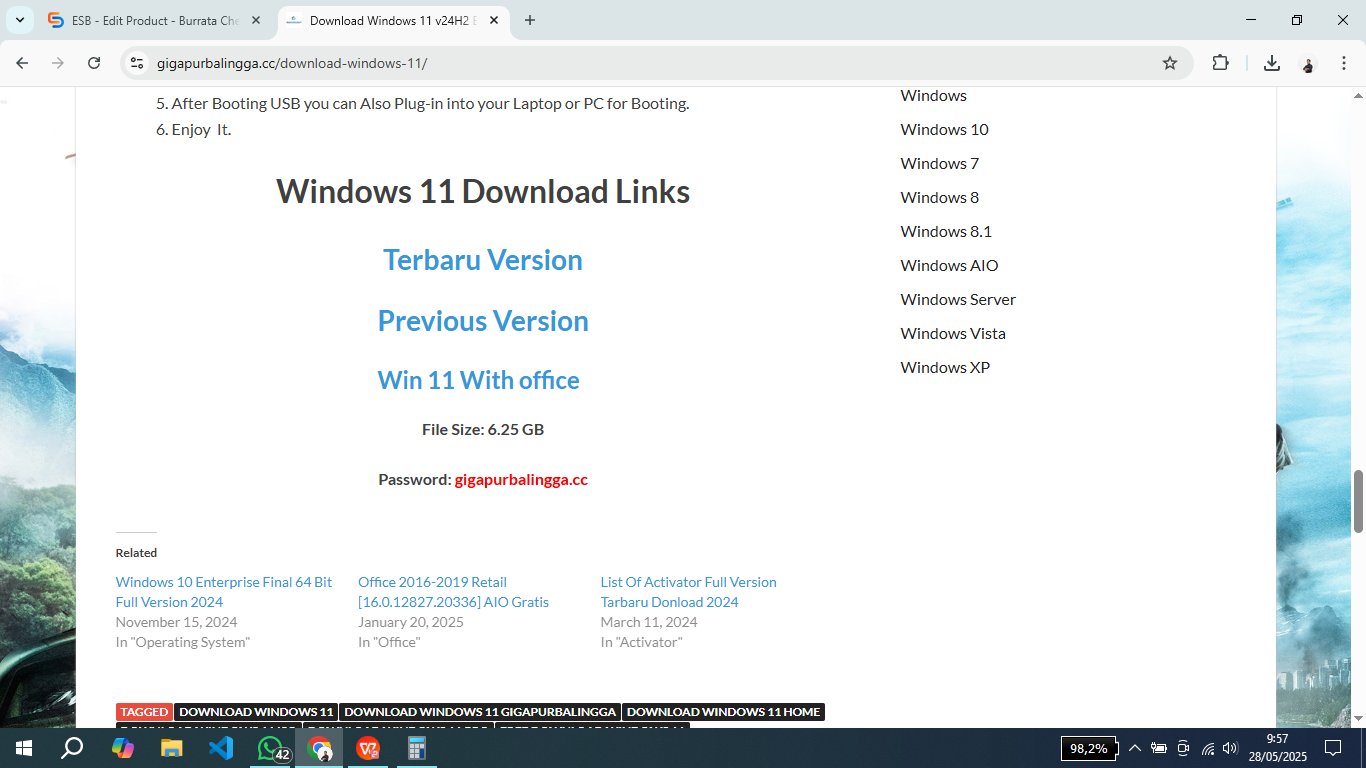This screenshot has width=1366, height=768.
Task: Bookmark this page with the star icon
Action: [x=1170, y=63]
